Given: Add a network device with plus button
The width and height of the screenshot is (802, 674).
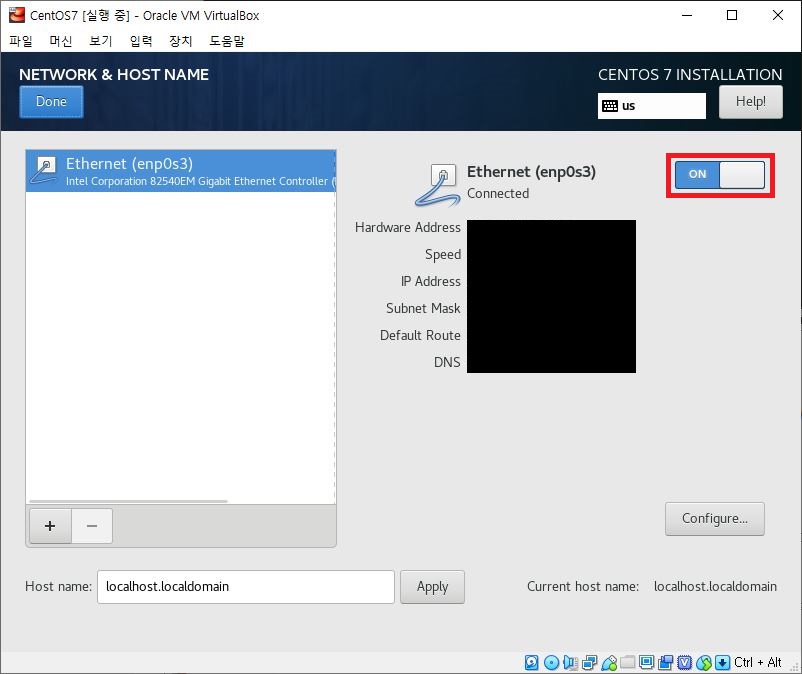Looking at the screenshot, I should pyautogui.click(x=50, y=526).
